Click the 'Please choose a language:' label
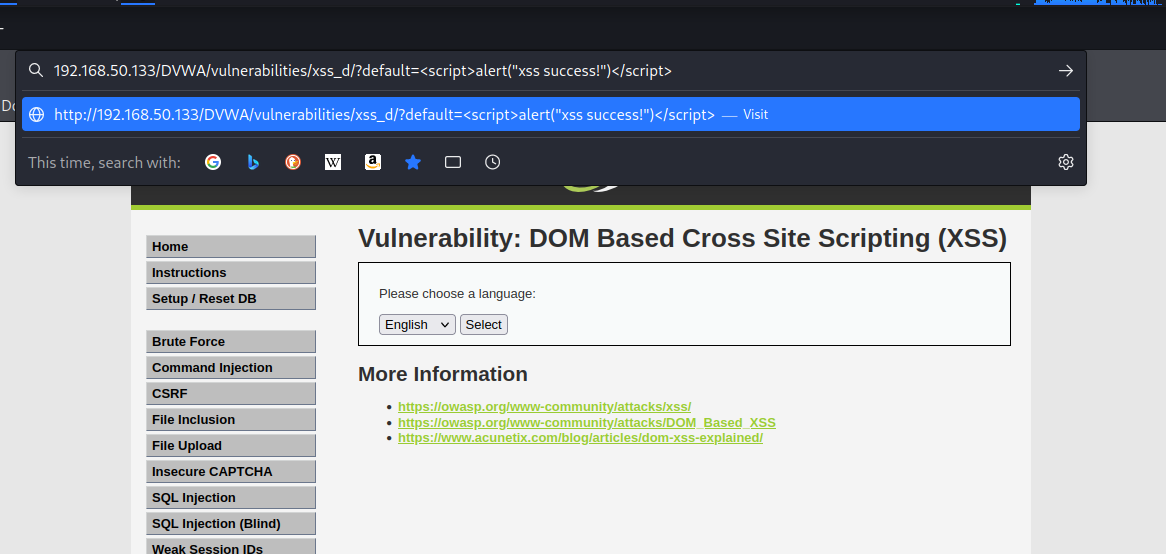This screenshot has width=1166, height=554. [457, 294]
